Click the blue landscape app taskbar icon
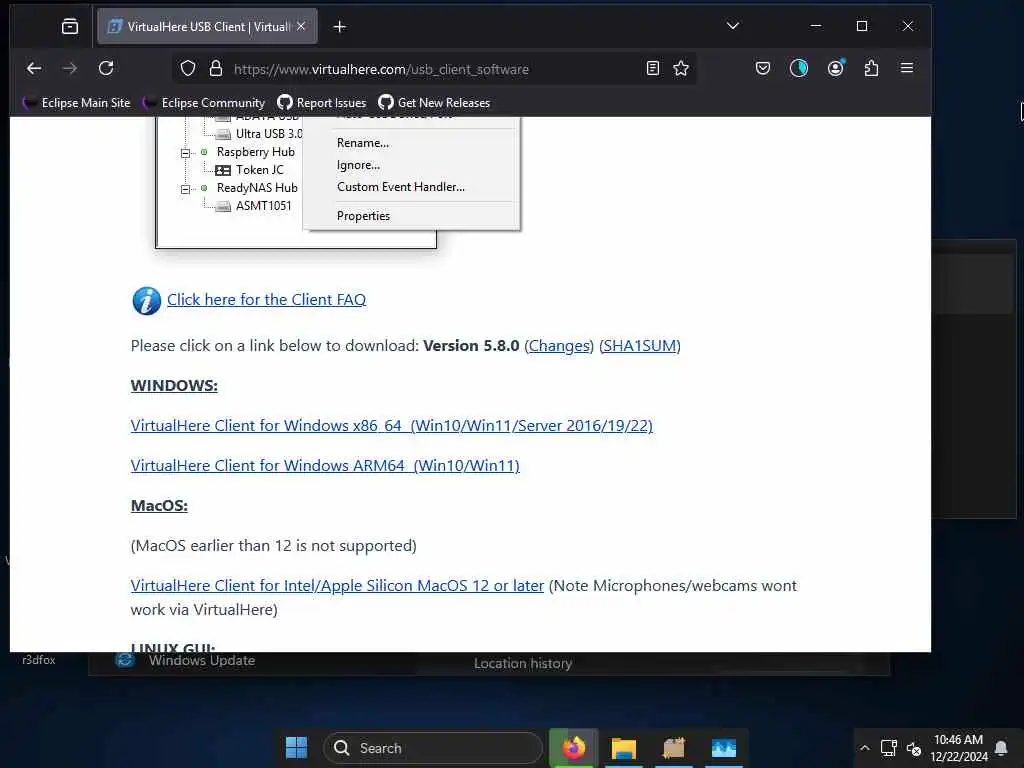 point(724,748)
